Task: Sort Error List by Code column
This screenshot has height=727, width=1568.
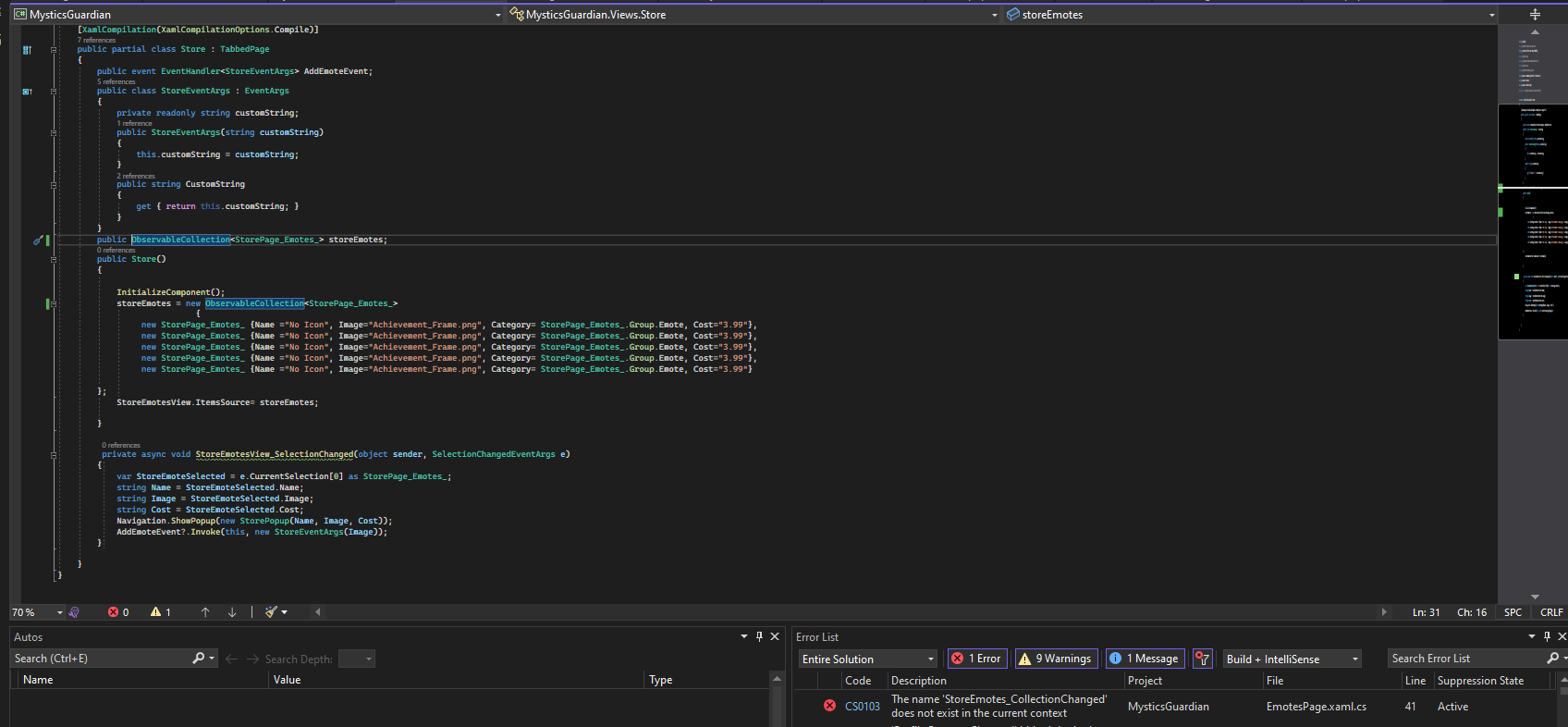Action: coord(864,681)
